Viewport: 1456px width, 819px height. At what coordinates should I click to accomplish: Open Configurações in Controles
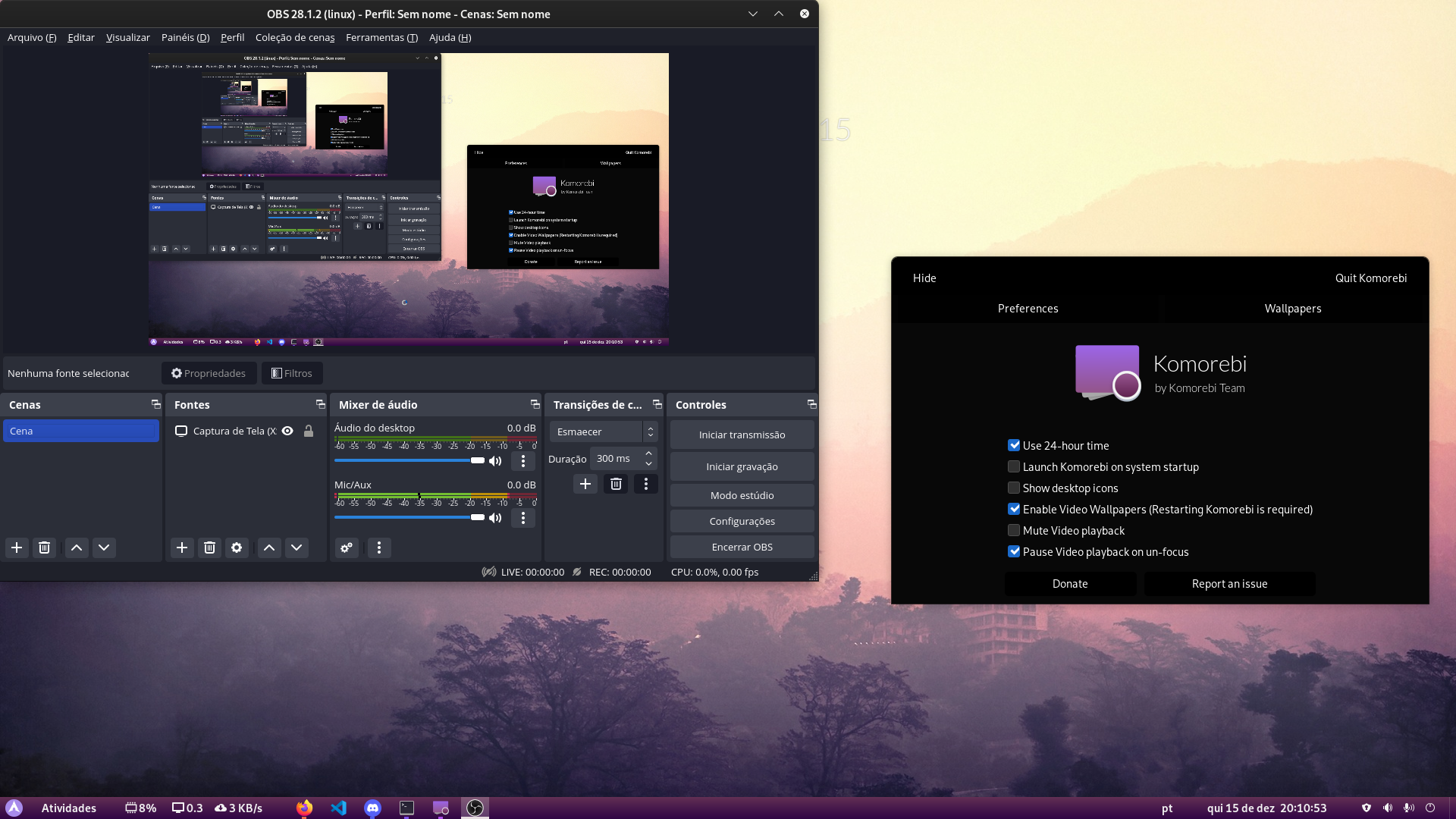[742, 521]
